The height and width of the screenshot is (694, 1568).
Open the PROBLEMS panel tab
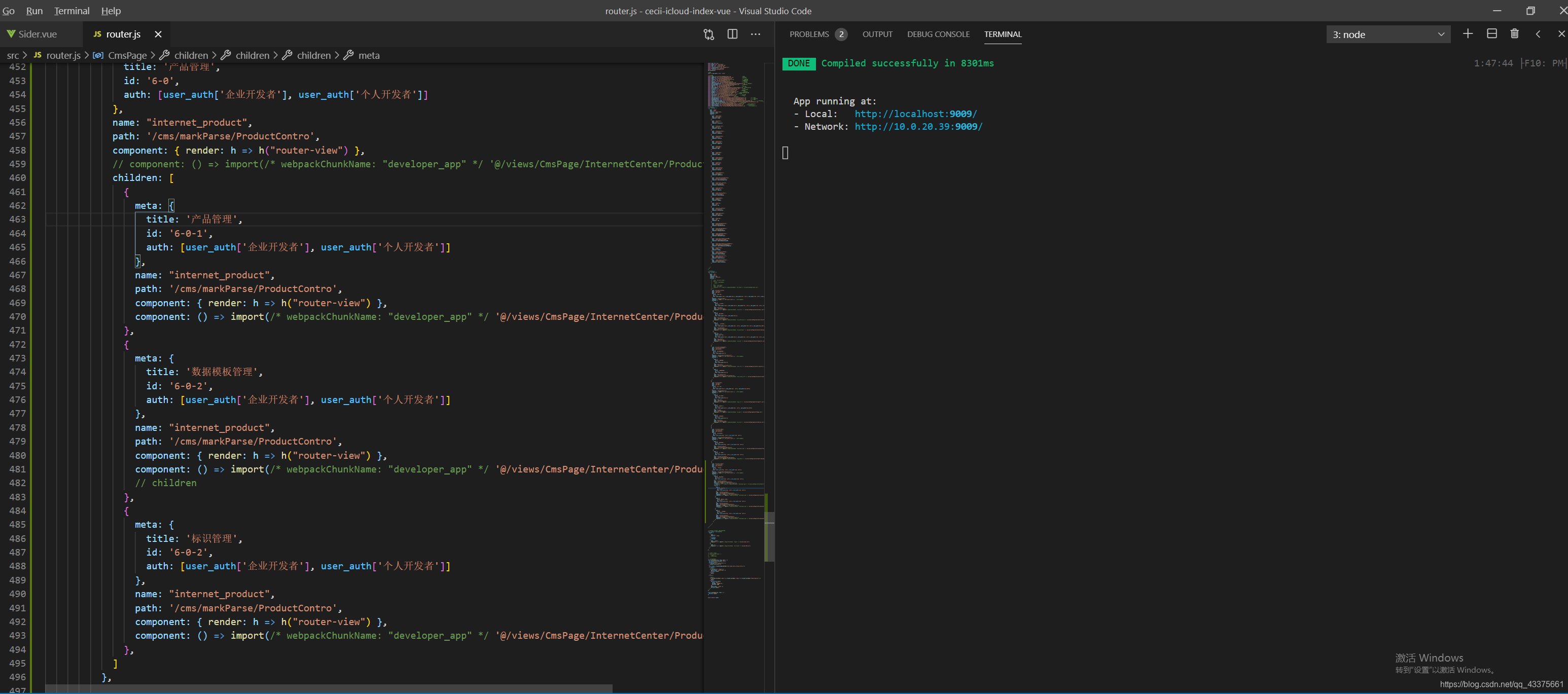[809, 34]
